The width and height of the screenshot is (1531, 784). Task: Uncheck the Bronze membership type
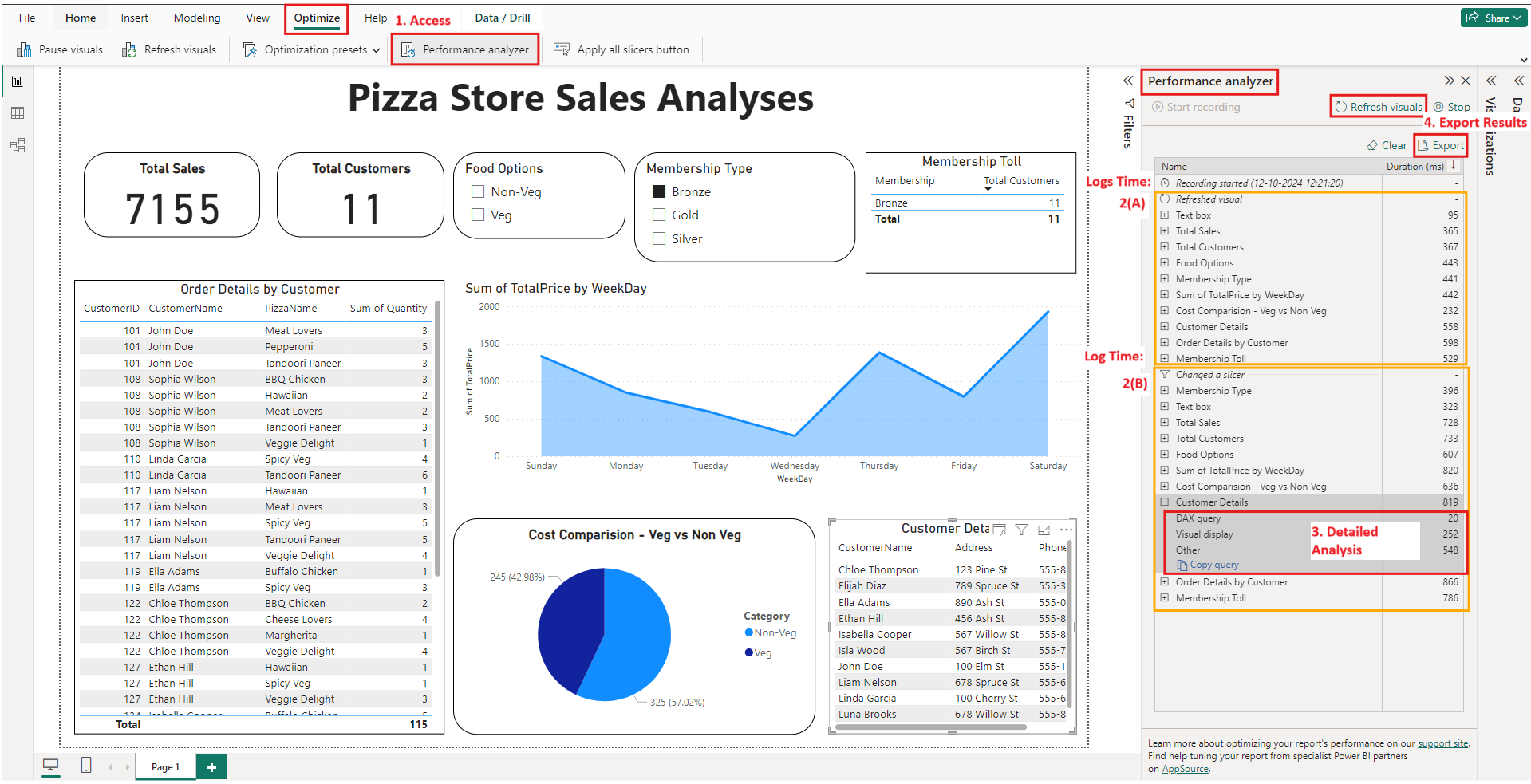pos(659,191)
